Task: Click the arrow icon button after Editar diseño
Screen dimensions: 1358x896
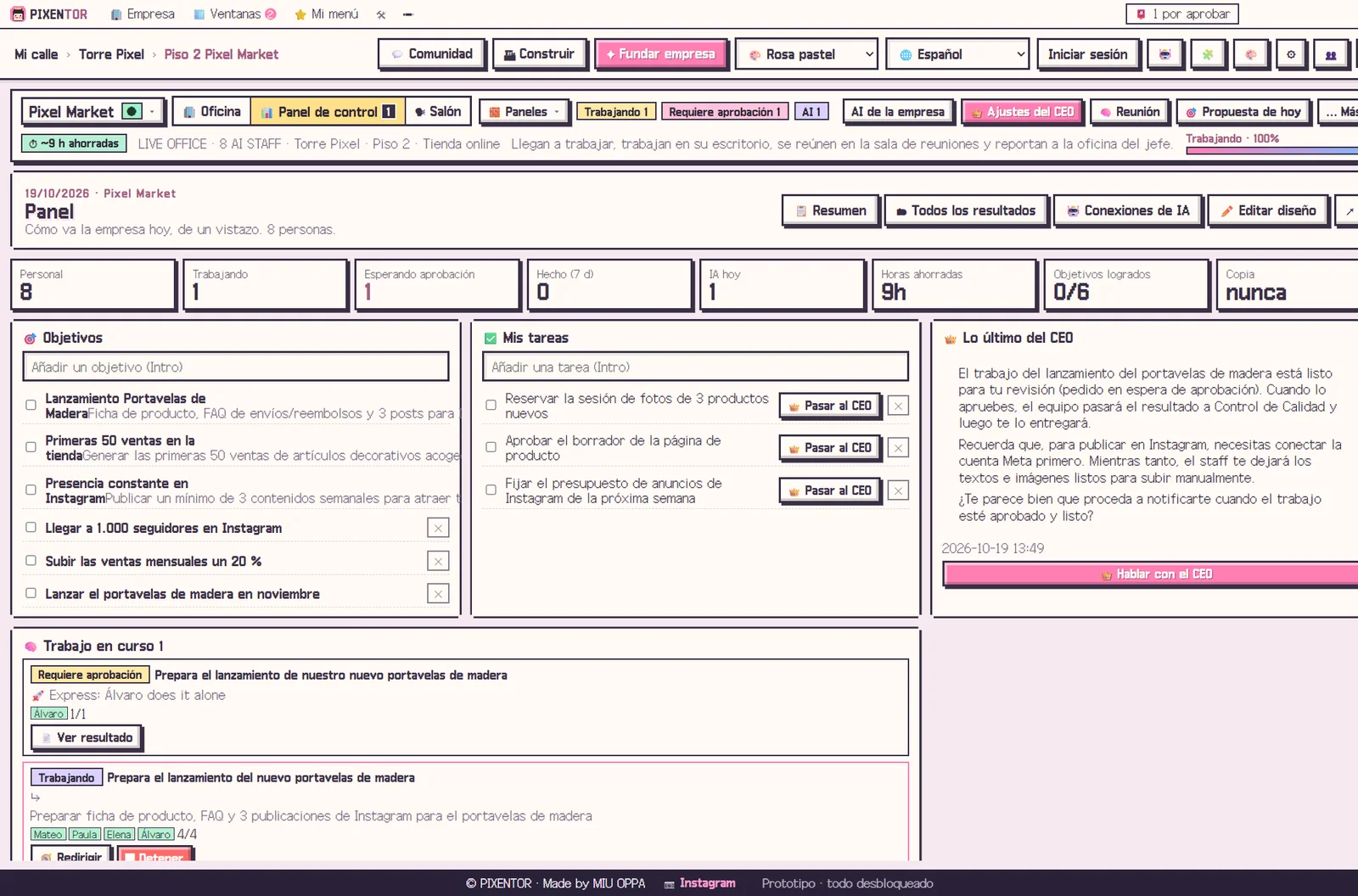Action: (1349, 210)
